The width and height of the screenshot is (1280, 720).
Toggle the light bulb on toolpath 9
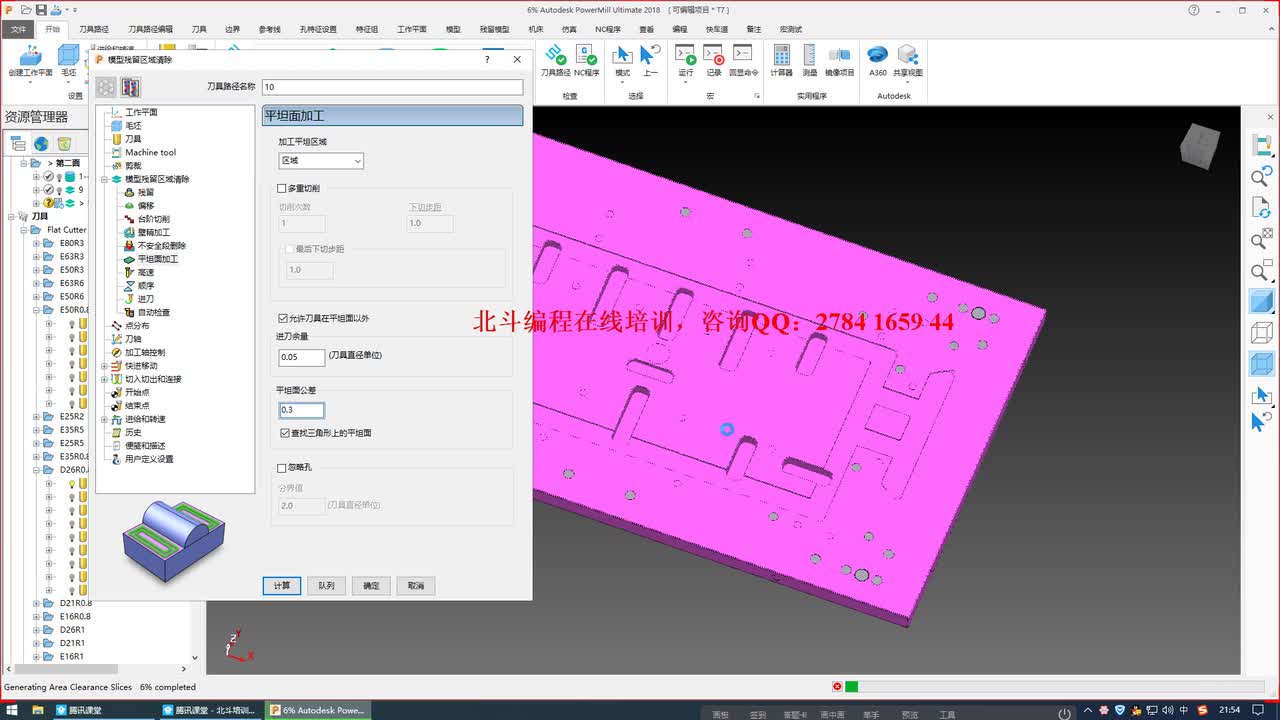coord(59,190)
